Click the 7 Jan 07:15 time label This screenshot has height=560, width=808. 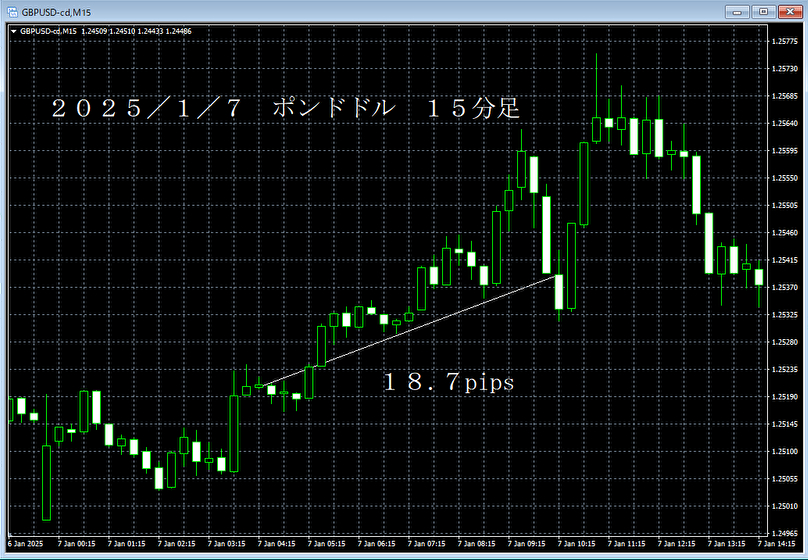pyautogui.click(x=427, y=545)
